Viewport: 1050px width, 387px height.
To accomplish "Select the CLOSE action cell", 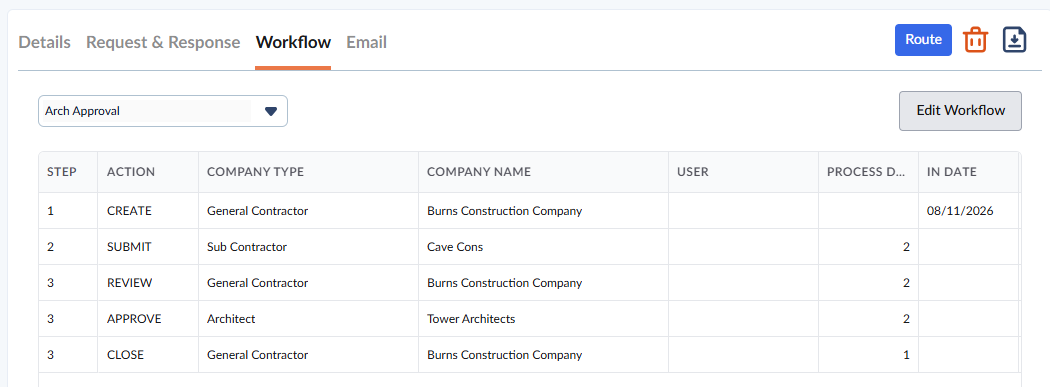I will tap(148, 356).
